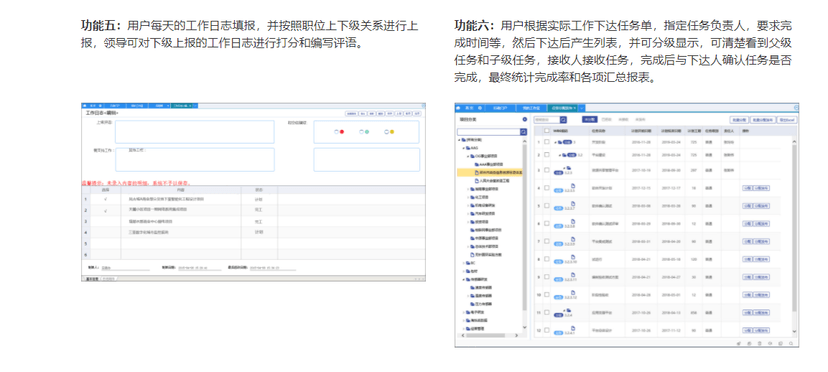The height and width of the screenshot is (372, 828).
Task: Click folder icon in task row 11
Action: click(x=569, y=310)
